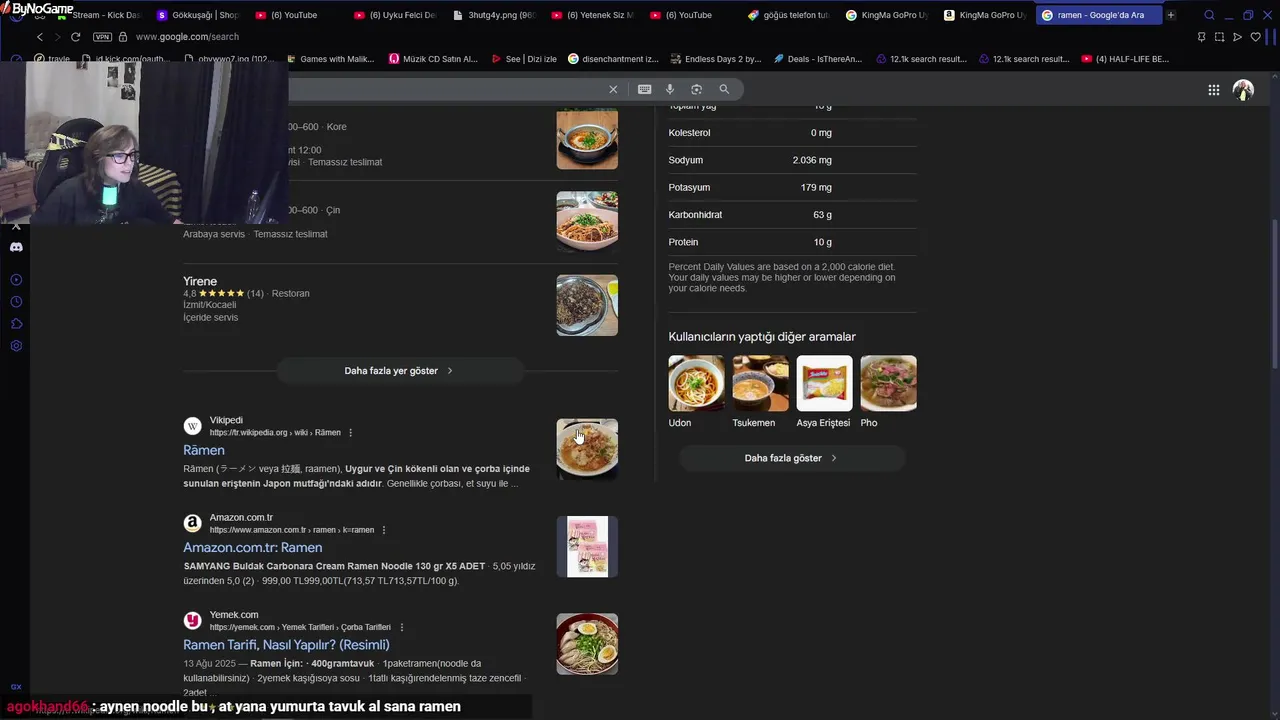Click the Wikipedia favicon next to Vikipedi

click(192, 426)
